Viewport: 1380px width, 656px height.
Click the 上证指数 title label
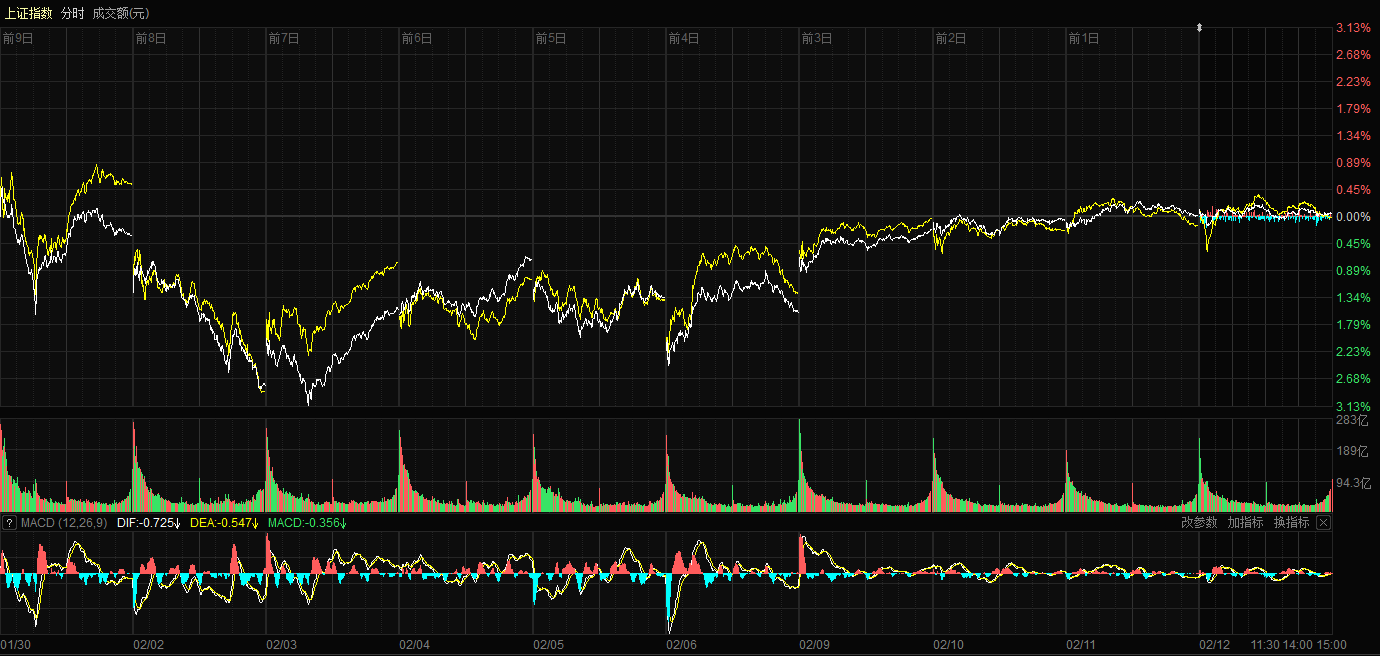tap(27, 13)
